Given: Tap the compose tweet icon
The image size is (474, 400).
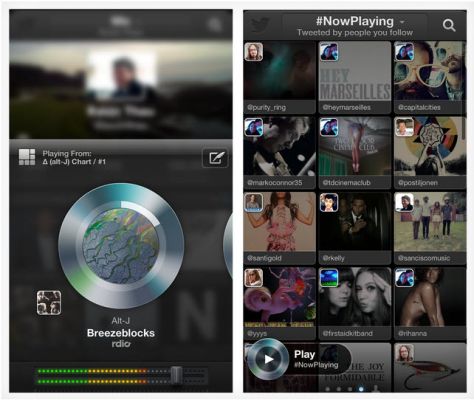Looking at the screenshot, I should pyautogui.click(x=216, y=158).
